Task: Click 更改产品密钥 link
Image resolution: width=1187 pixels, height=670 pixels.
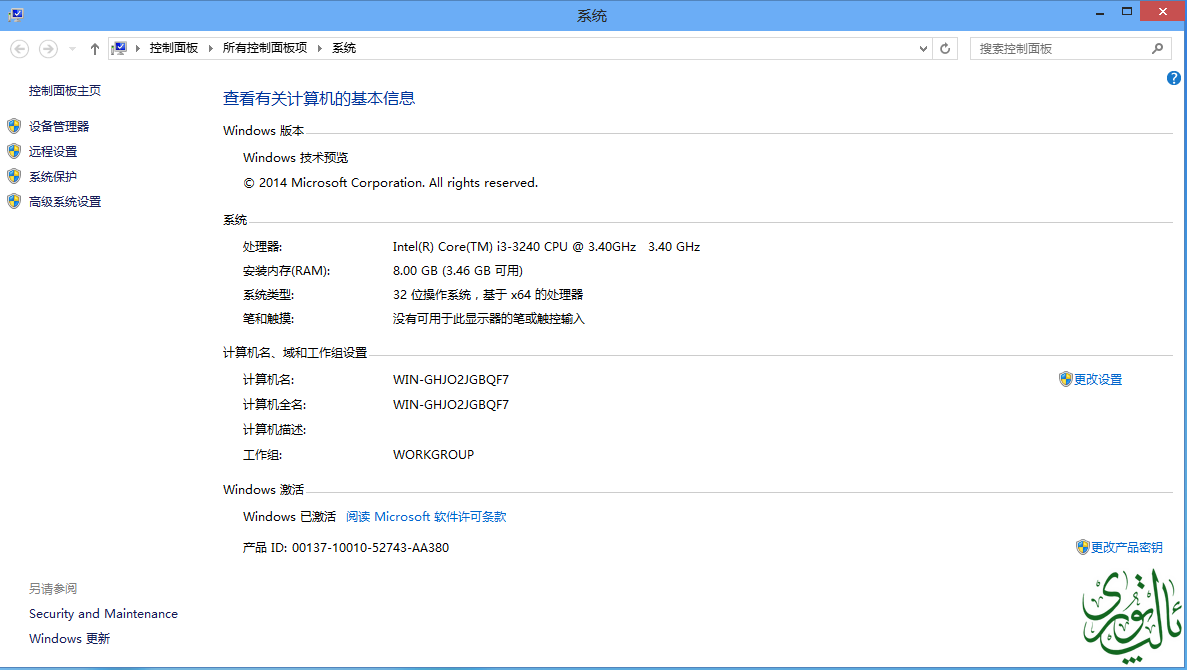Action: pyautogui.click(x=1126, y=547)
